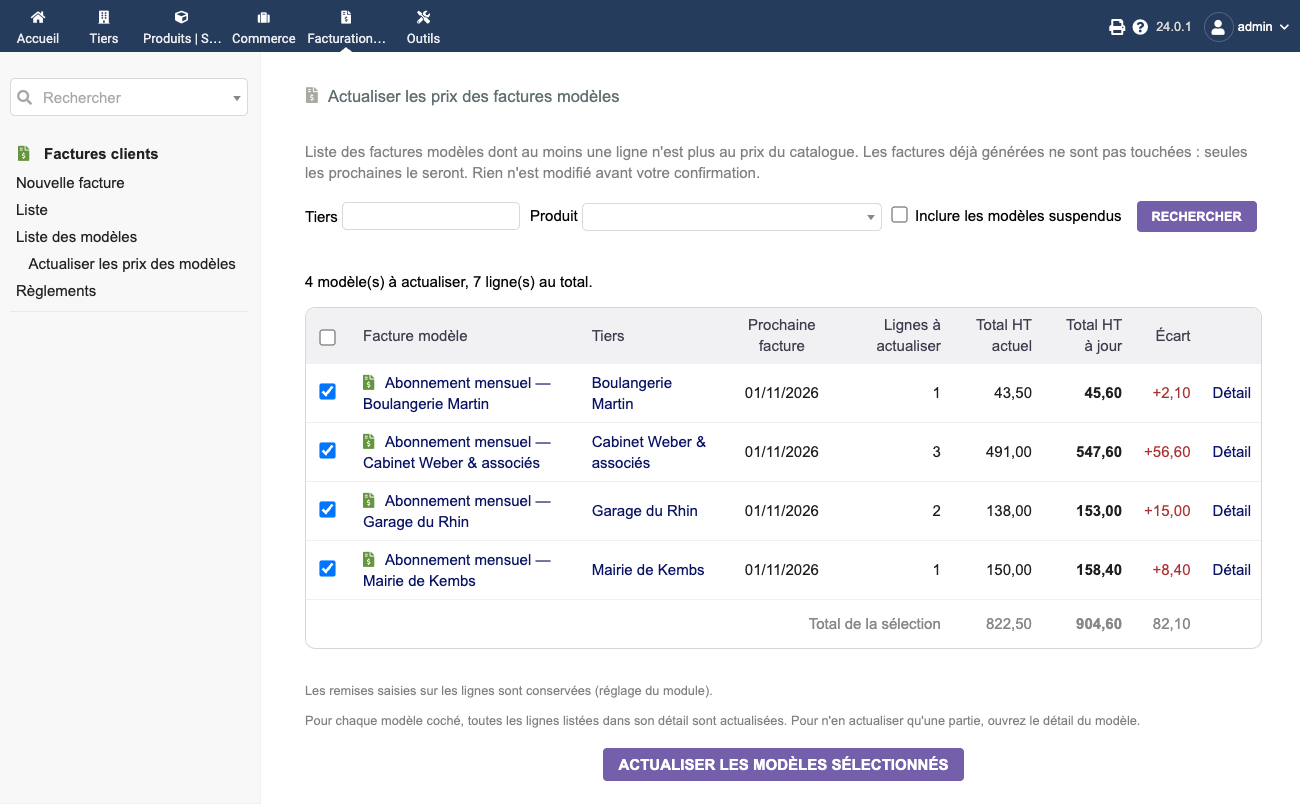The width and height of the screenshot is (1300, 804).
Task: Toggle the select-all checkbox in table header
Action: coord(327,337)
